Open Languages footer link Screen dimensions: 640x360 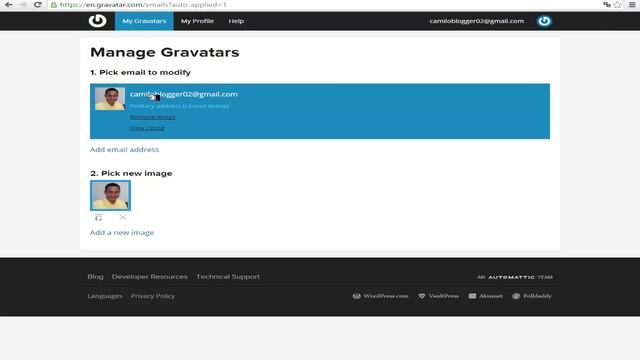click(x=104, y=296)
